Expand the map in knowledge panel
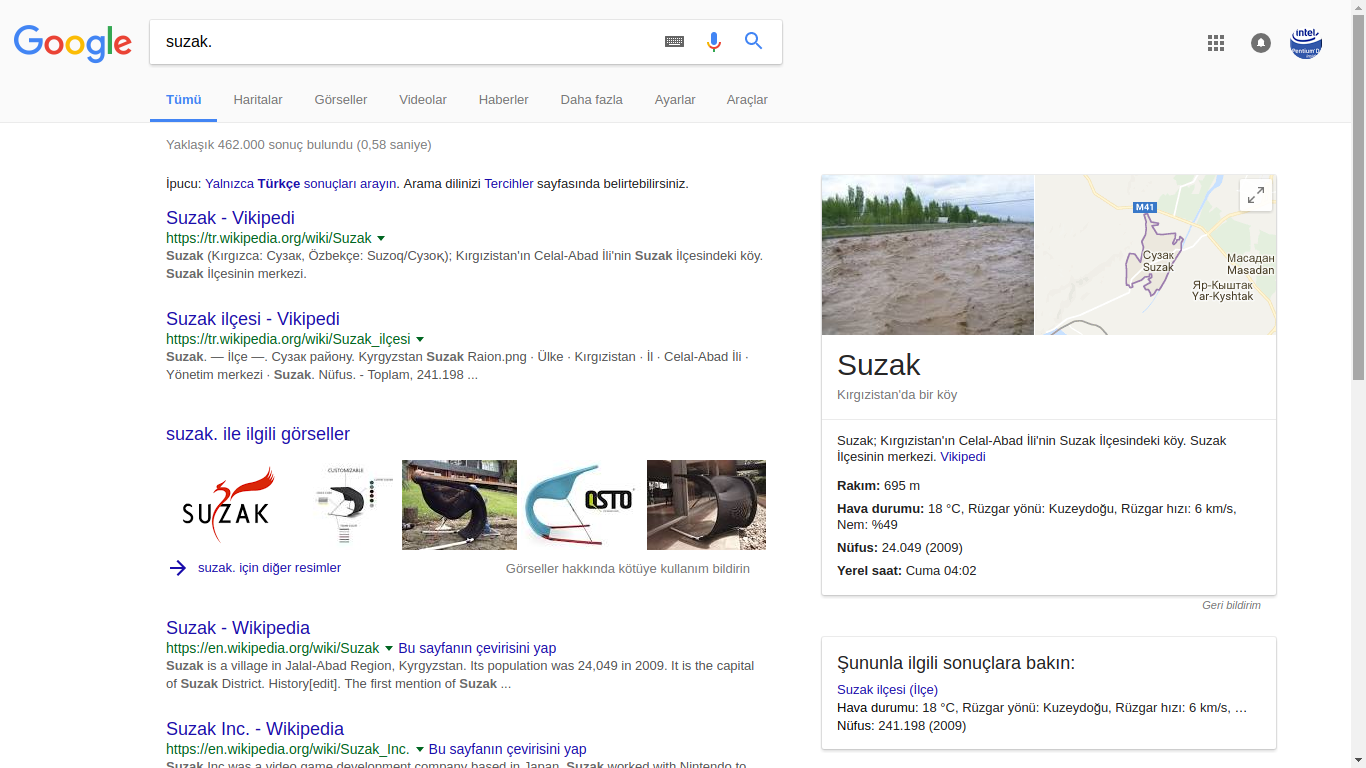Image resolution: width=1366 pixels, height=768 pixels. click(1256, 195)
